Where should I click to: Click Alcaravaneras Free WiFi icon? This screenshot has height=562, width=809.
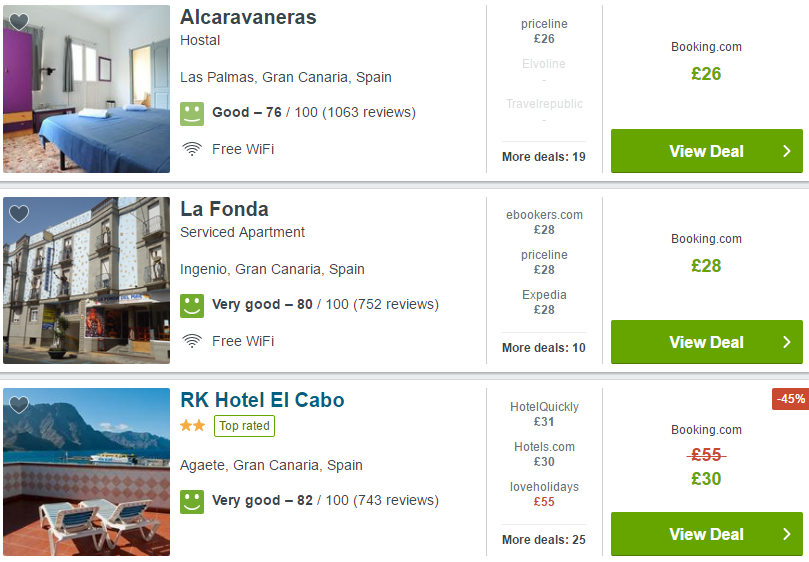(x=192, y=149)
